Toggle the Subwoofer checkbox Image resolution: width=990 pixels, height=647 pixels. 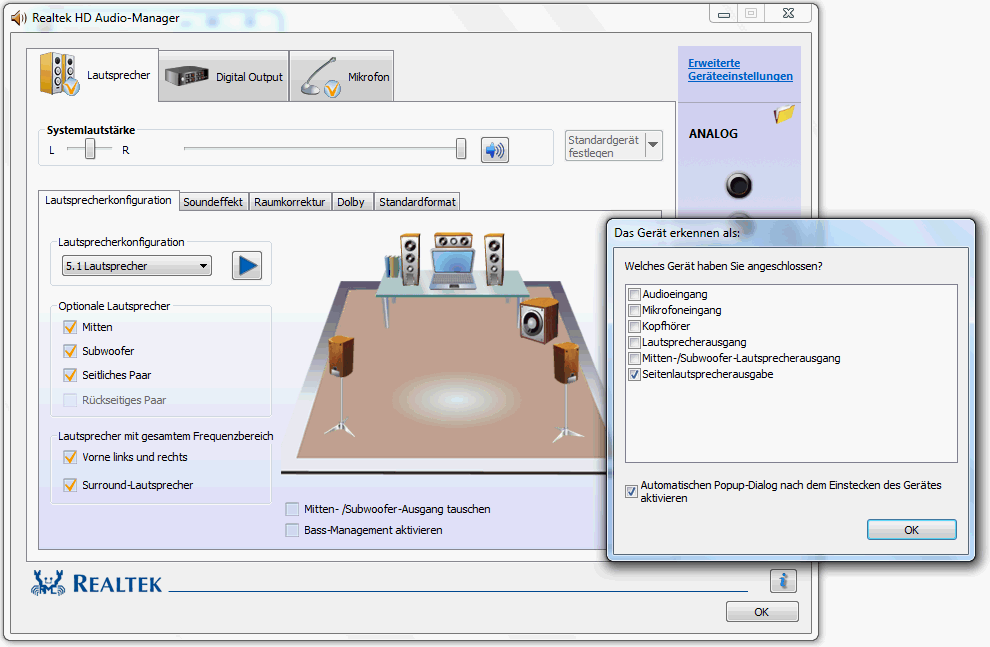pos(70,351)
